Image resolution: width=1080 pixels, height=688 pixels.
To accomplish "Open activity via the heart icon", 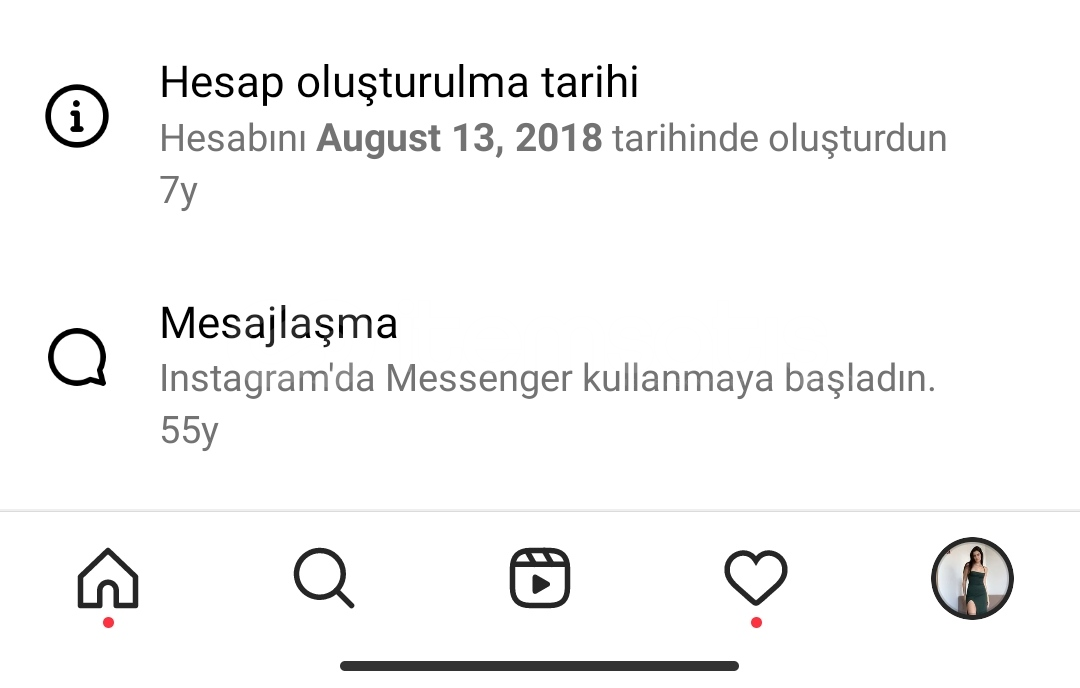I will click(x=756, y=578).
